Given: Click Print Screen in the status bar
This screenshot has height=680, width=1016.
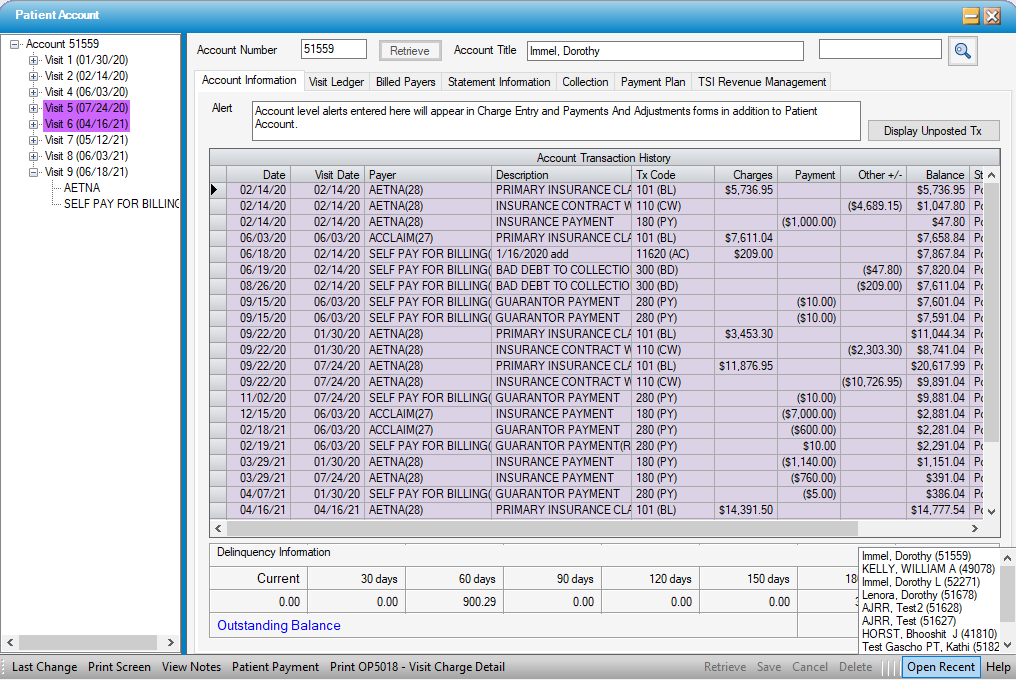Looking at the screenshot, I should [119, 667].
